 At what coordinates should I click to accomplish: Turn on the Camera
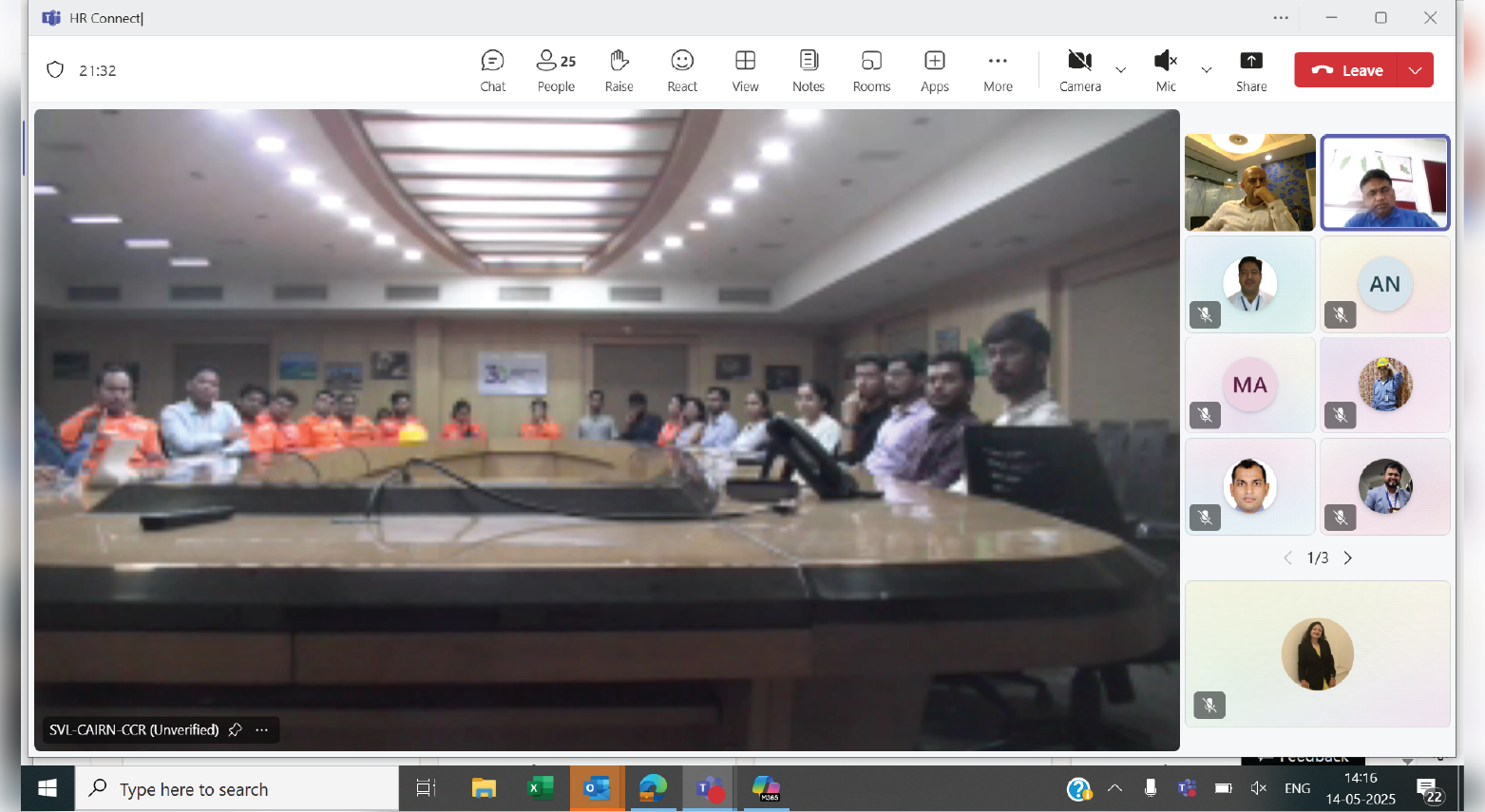tap(1079, 71)
